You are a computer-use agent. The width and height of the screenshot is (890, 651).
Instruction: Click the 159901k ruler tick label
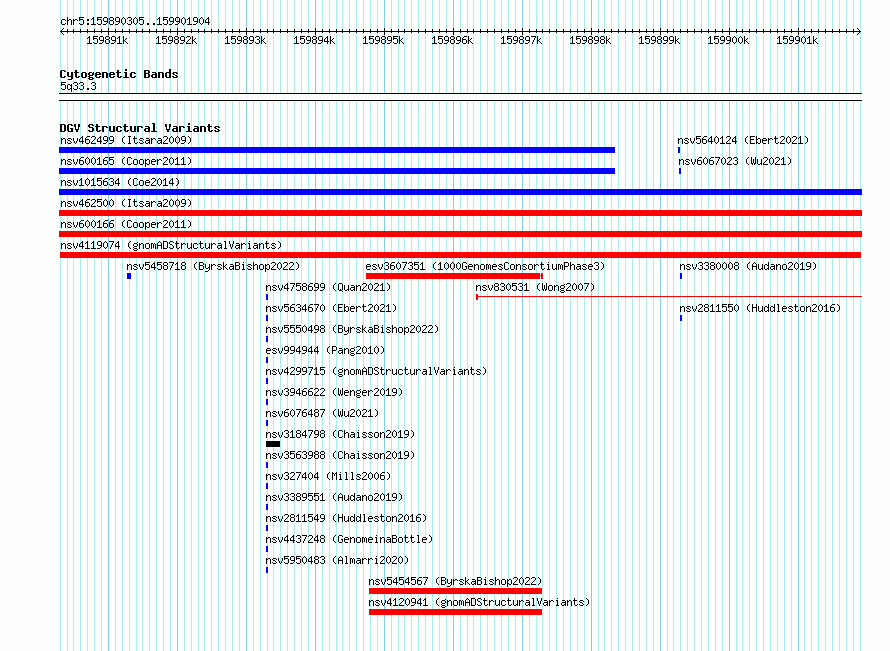pyautogui.click(x=797, y=40)
